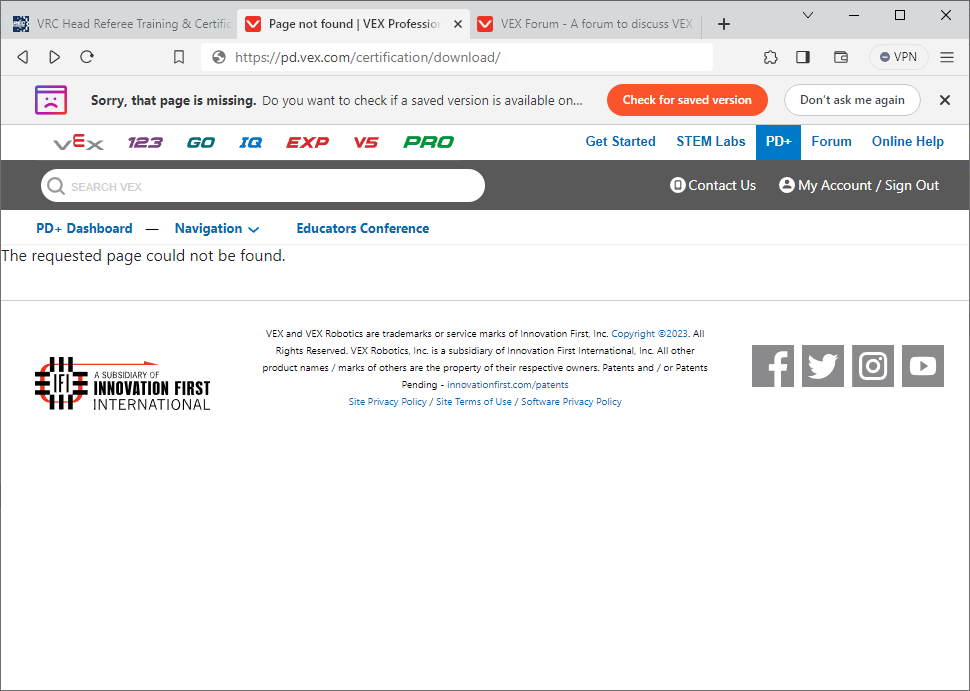Select the PD+ menu item
Viewport: 970px width, 691px height.
(x=778, y=142)
